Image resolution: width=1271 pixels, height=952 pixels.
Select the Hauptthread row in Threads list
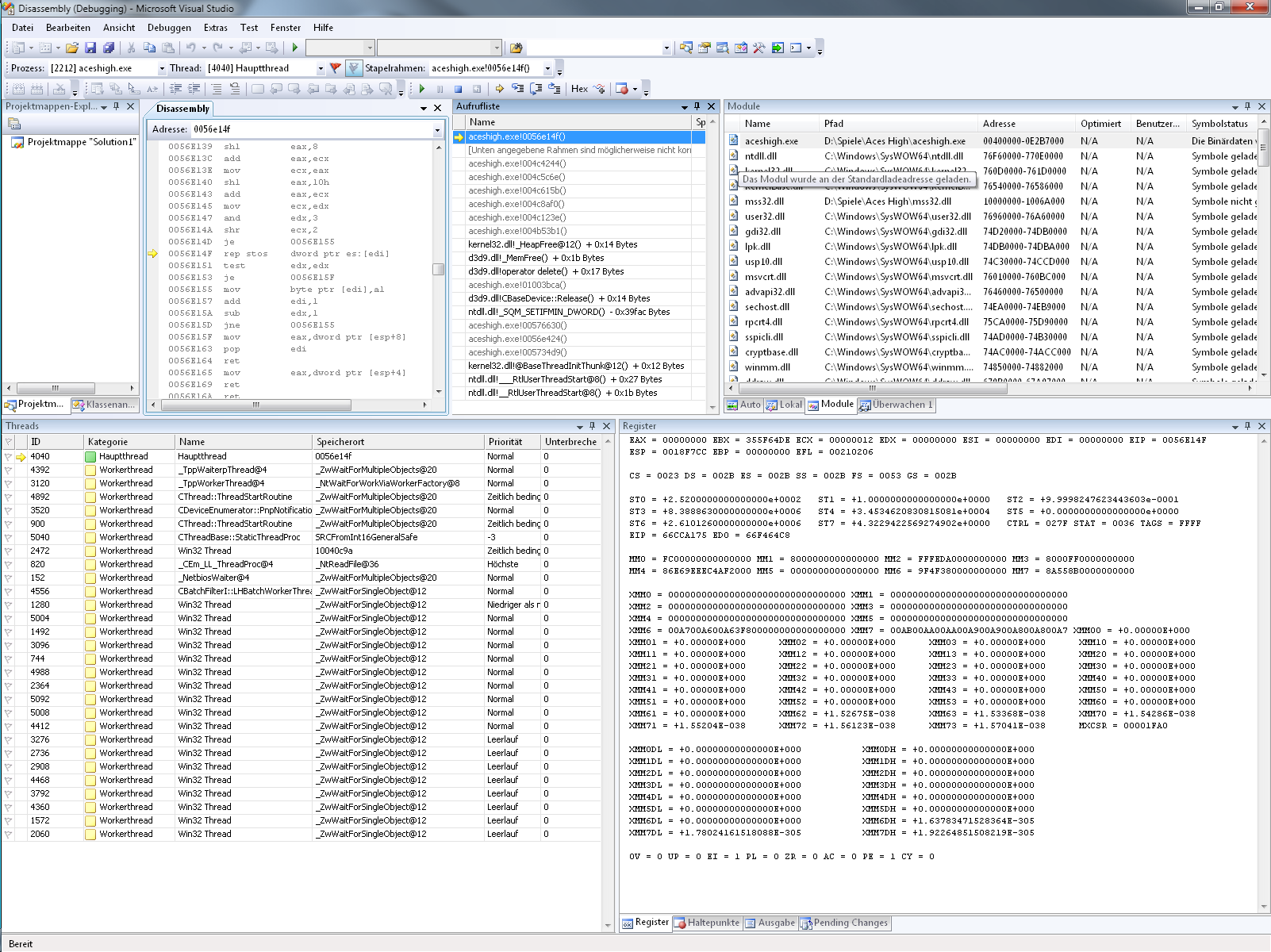pyautogui.click(x=301, y=456)
